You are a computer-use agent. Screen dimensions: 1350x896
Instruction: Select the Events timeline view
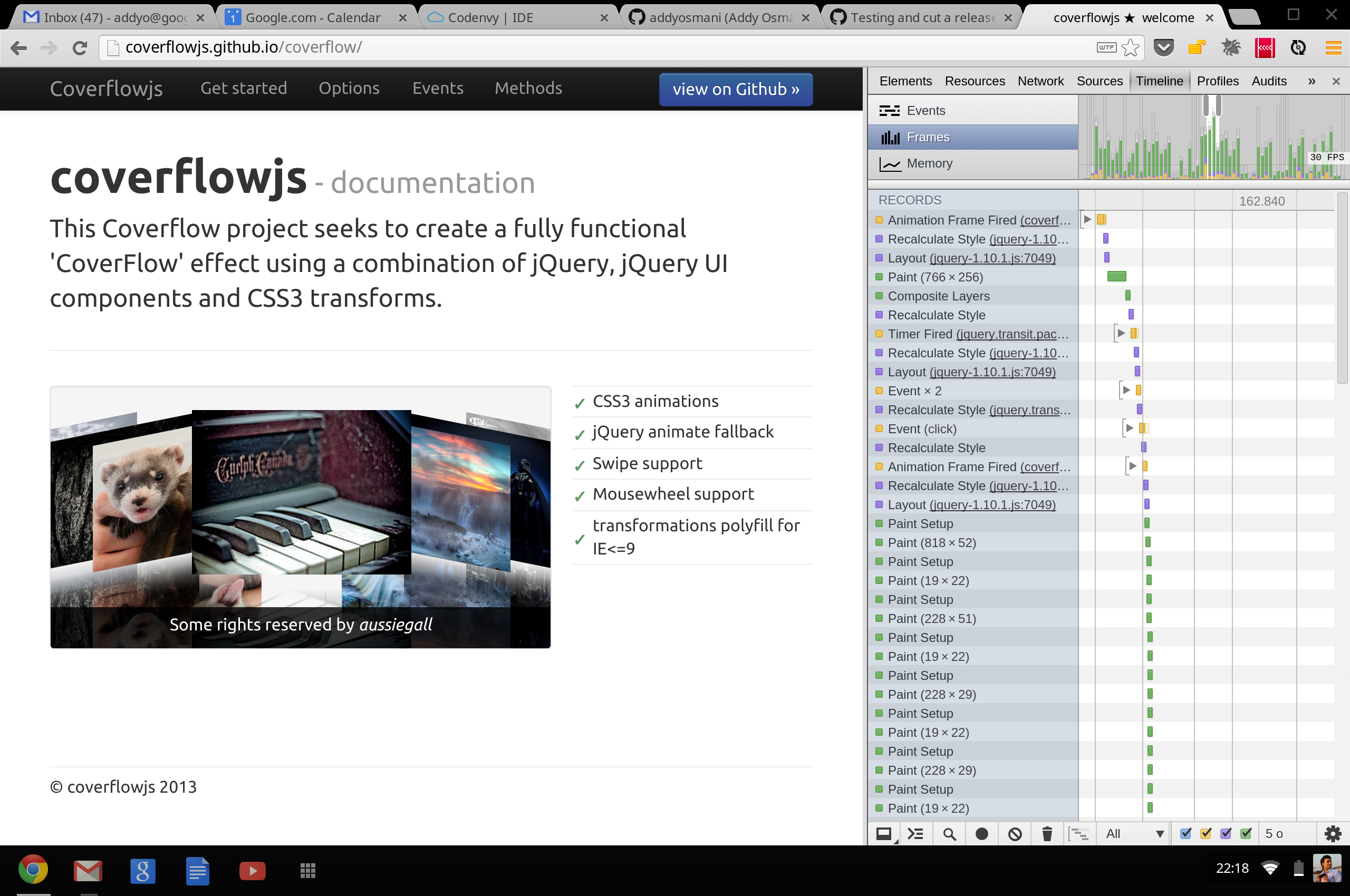pyautogui.click(x=972, y=111)
